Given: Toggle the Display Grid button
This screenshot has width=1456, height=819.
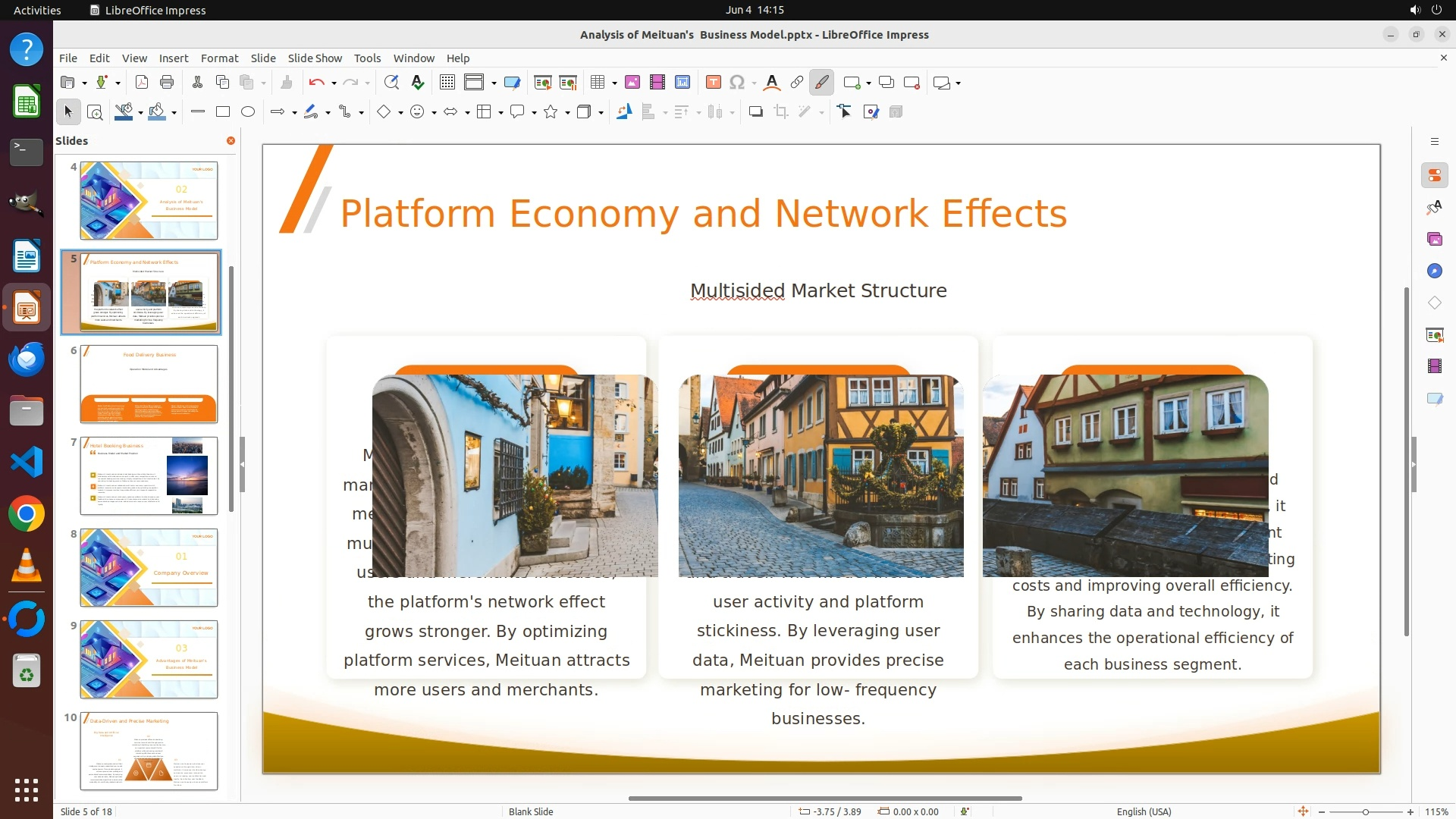Looking at the screenshot, I should coord(447,83).
